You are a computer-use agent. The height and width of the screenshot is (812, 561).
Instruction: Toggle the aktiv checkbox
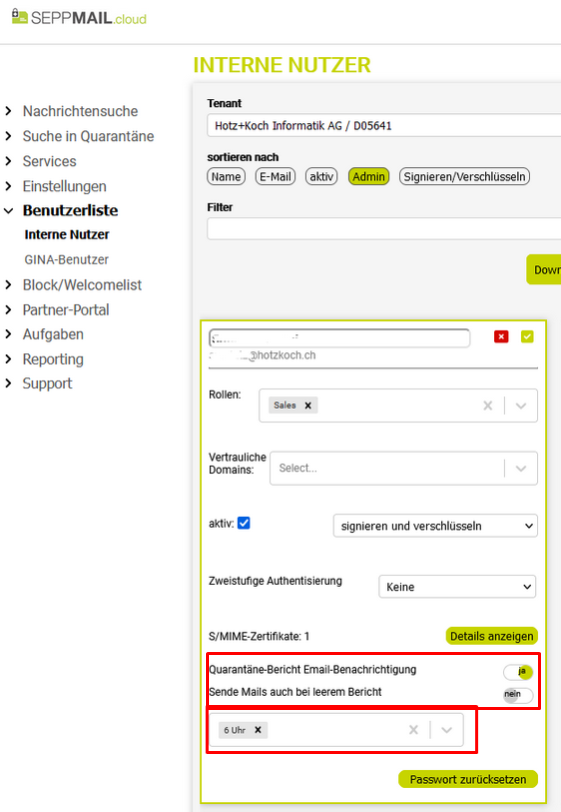[243, 523]
